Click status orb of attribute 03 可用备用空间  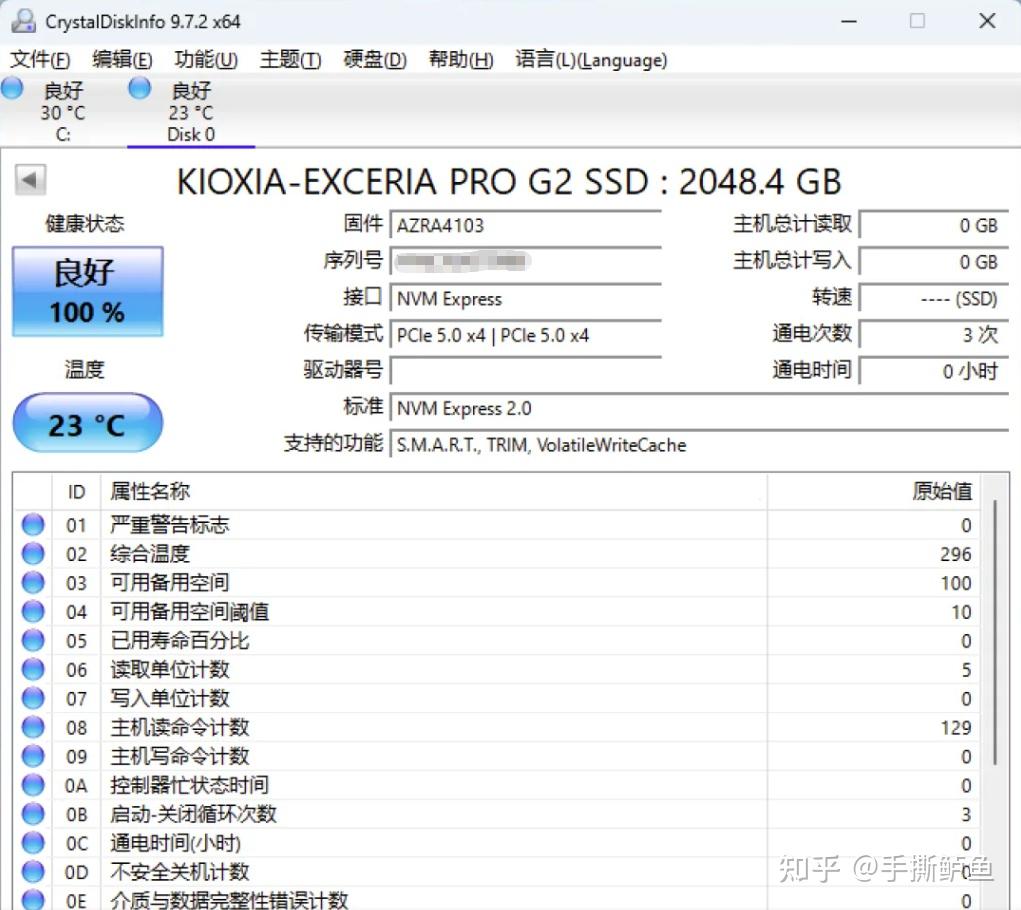coord(33,582)
